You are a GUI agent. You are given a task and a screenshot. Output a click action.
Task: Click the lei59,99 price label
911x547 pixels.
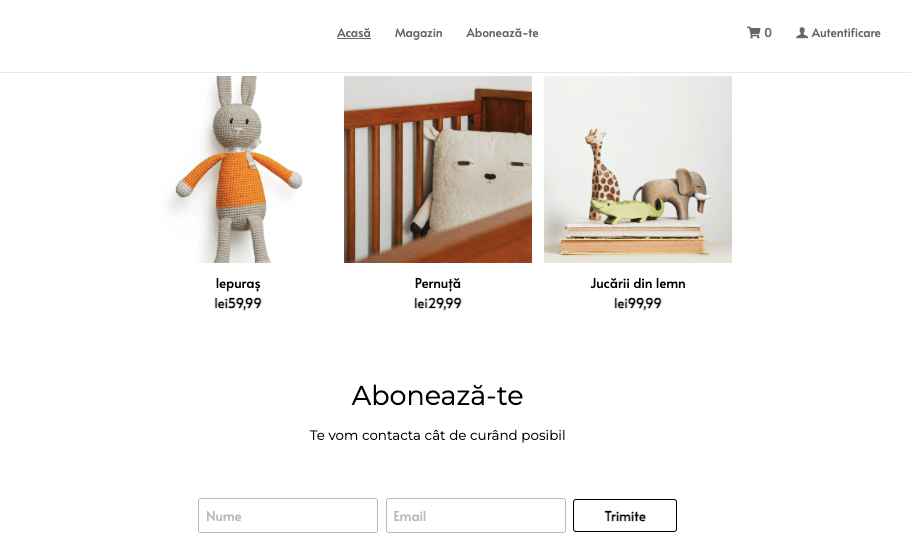[x=238, y=303]
